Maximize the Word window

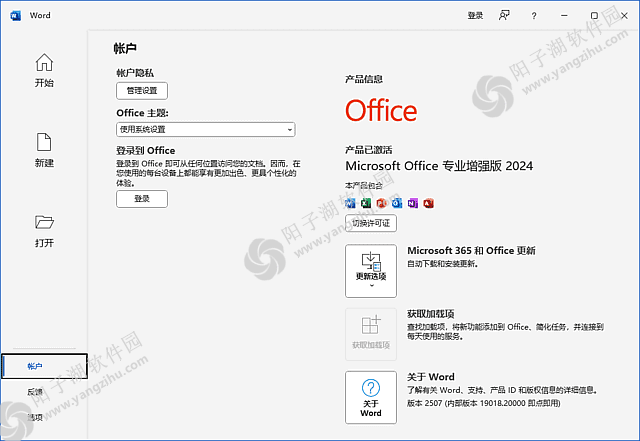pos(594,16)
